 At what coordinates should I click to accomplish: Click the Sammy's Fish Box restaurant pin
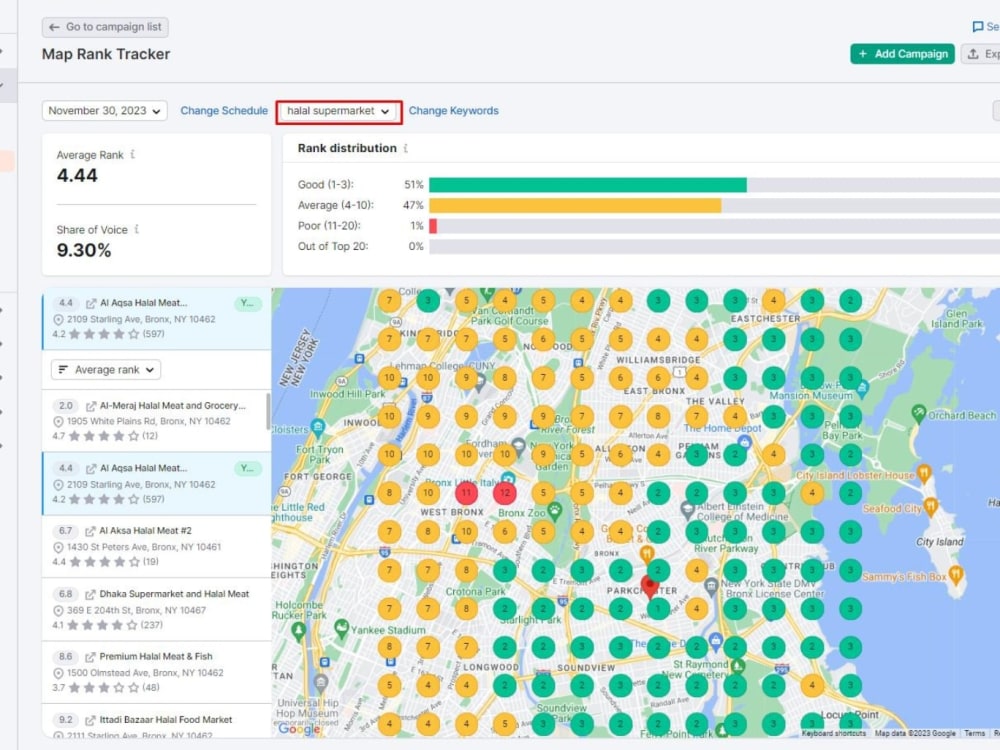(955, 575)
